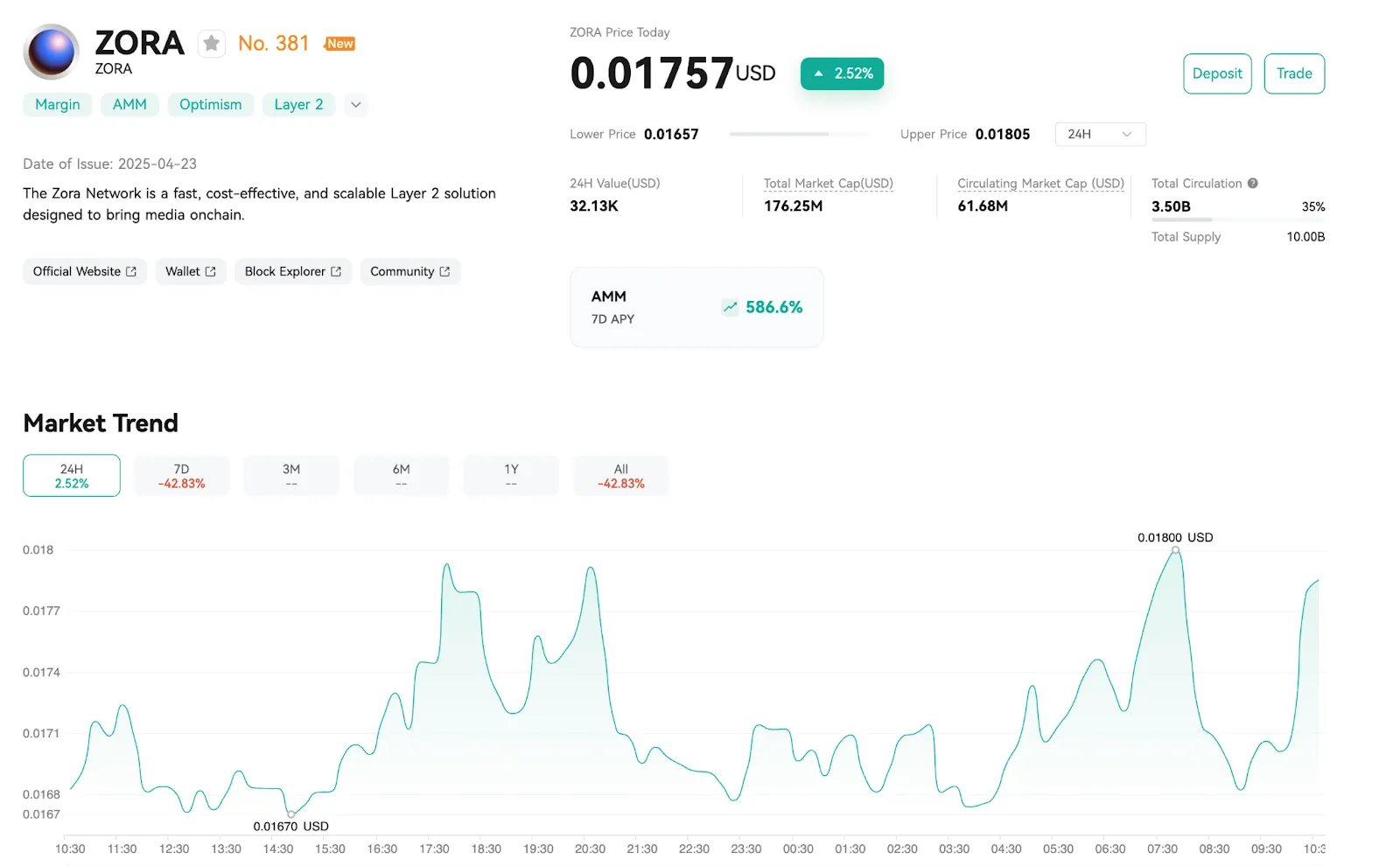Click the AMM trend chart icon
The height and width of the screenshot is (866, 1400).
click(730, 307)
